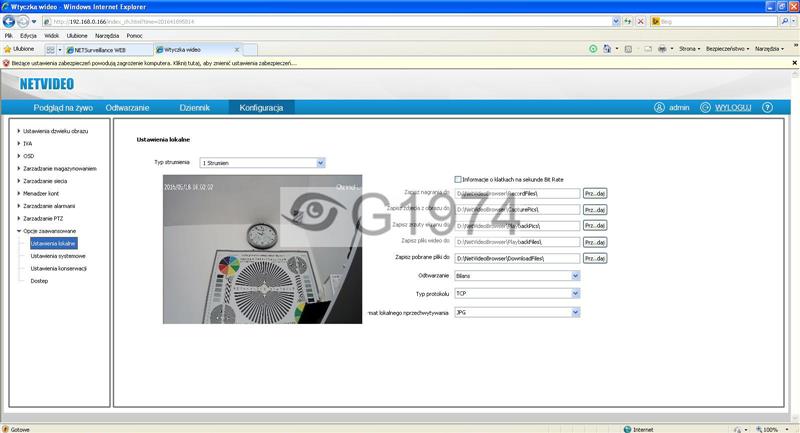Select Ustawienia lokalne in the tree
This screenshot has height=433, width=800.
coord(53,244)
